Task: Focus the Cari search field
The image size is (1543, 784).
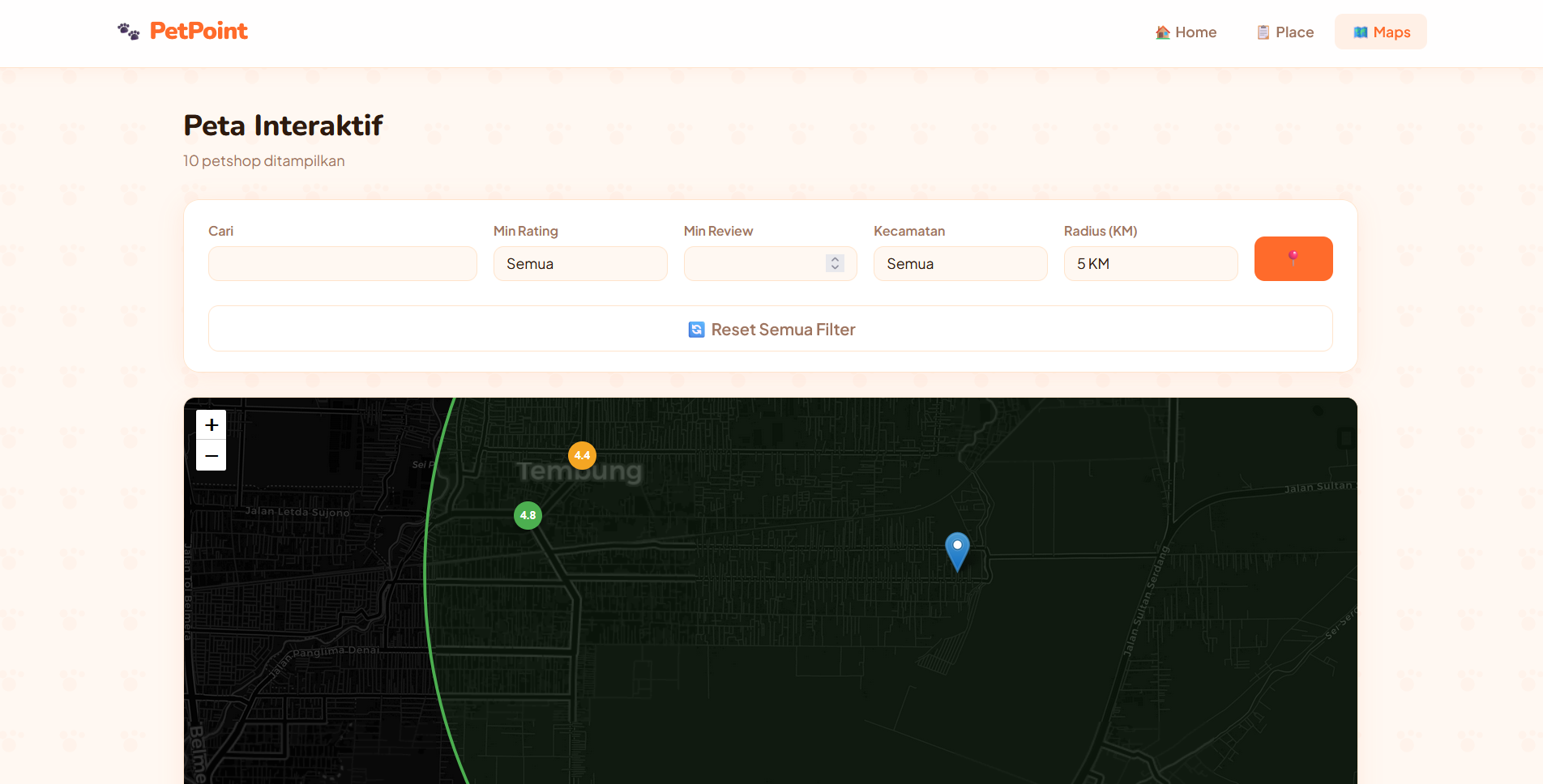Action: [x=343, y=264]
